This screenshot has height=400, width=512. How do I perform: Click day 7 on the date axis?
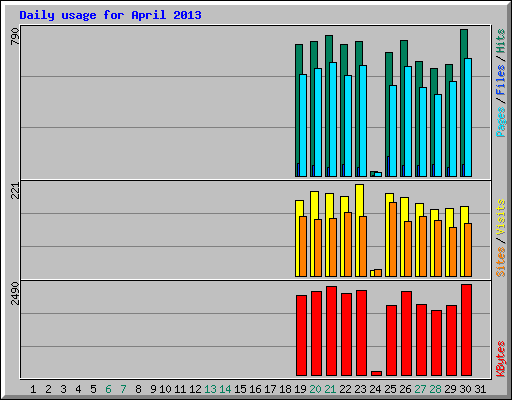click(x=123, y=389)
